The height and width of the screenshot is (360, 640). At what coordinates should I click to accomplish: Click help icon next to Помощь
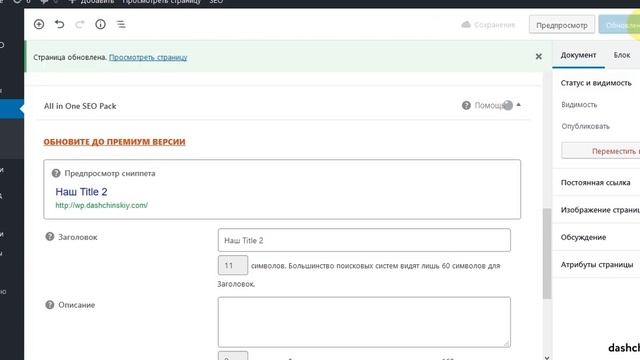click(466, 106)
